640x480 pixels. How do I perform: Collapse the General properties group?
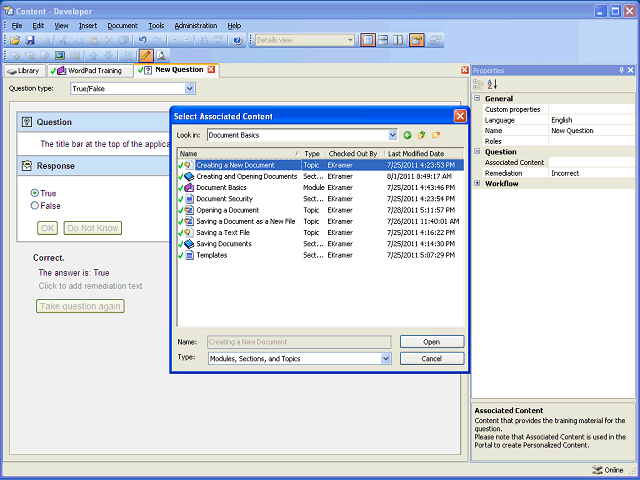477,98
